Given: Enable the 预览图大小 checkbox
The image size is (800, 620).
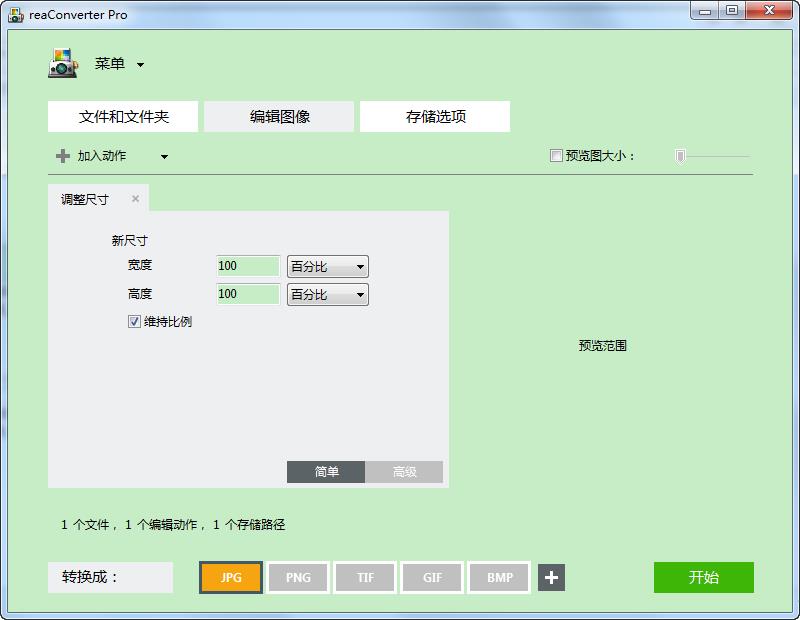Looking at the screenshot, I should coord(556,156).
